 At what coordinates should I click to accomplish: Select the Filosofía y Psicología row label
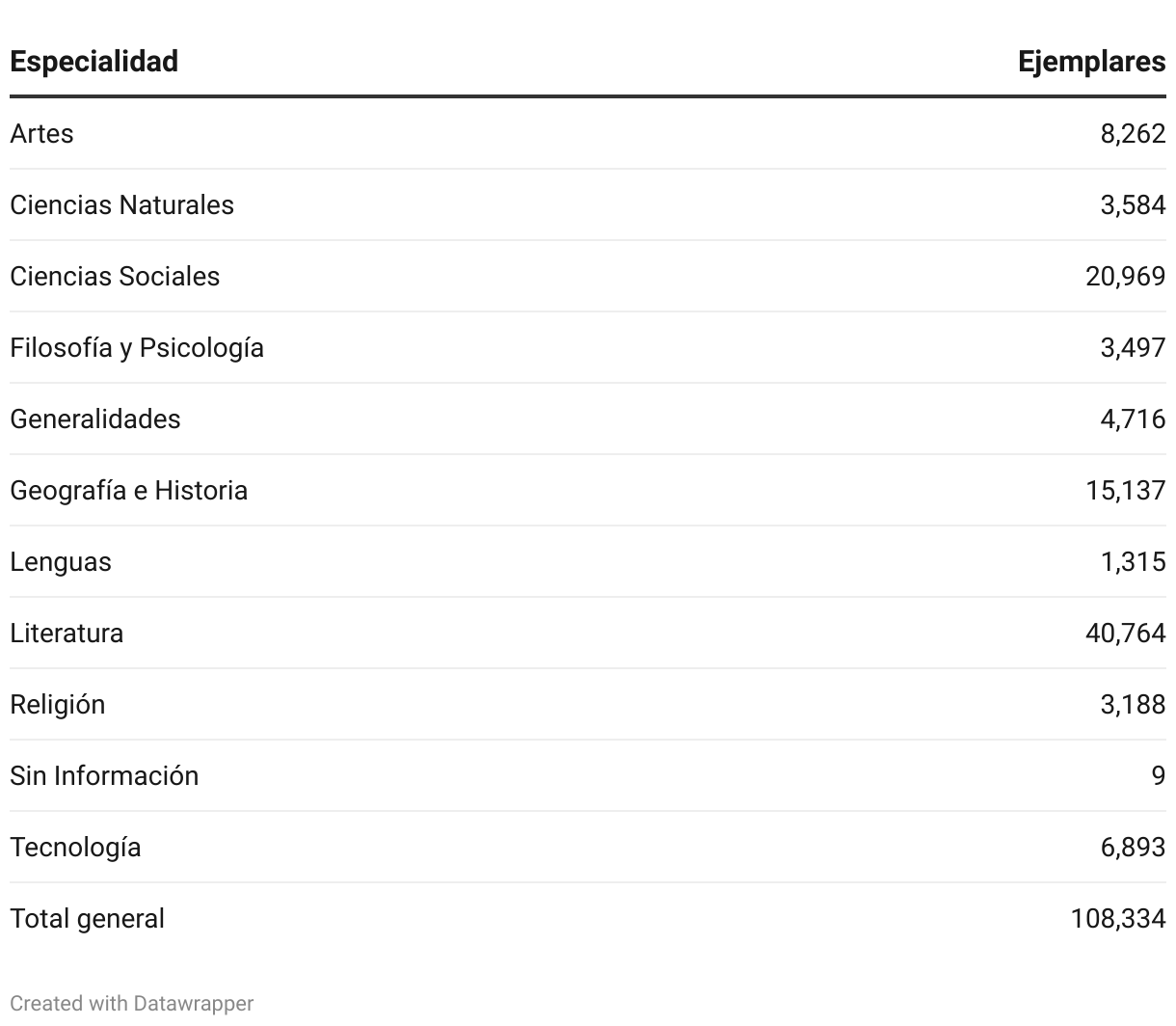[137, 348]
